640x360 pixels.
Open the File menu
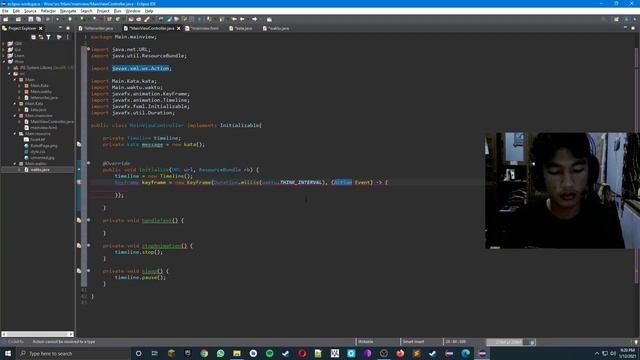[x=5, y=11]
